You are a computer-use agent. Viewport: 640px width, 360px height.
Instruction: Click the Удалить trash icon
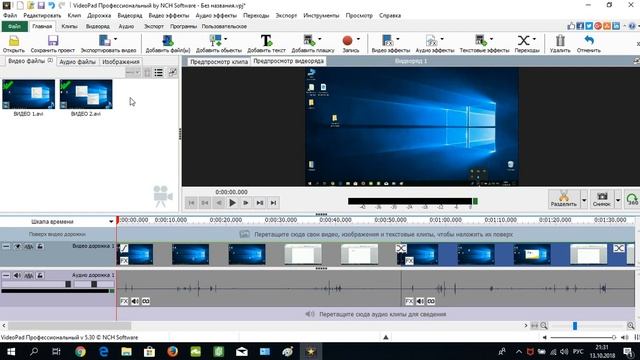pos(560,41)
